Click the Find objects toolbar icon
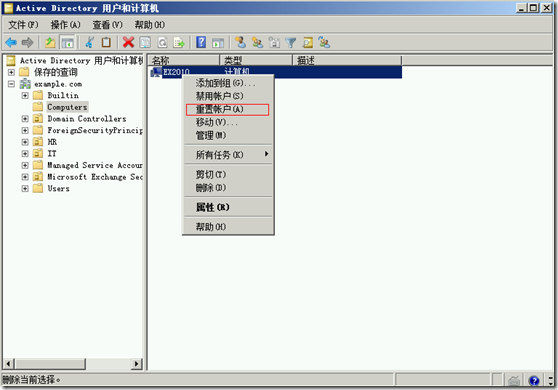This screenshot has height=390, width=558. pos(308,43)
